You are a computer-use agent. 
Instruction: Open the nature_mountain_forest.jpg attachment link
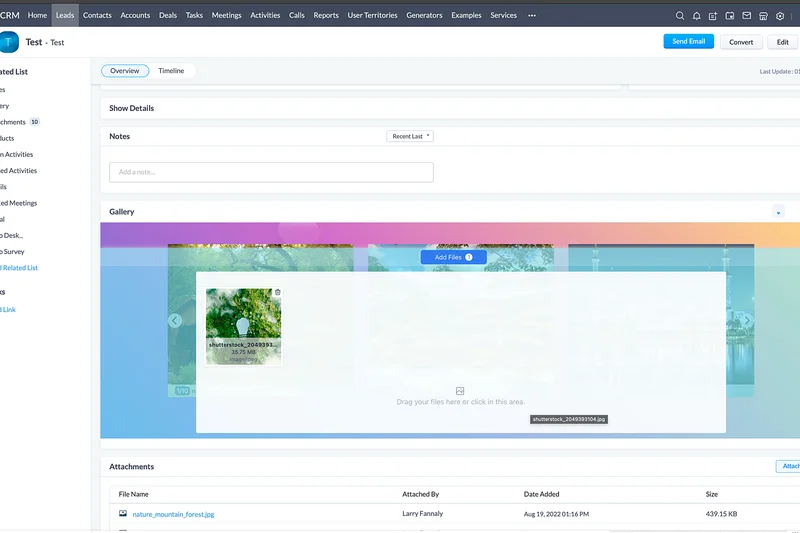point(173,514)
